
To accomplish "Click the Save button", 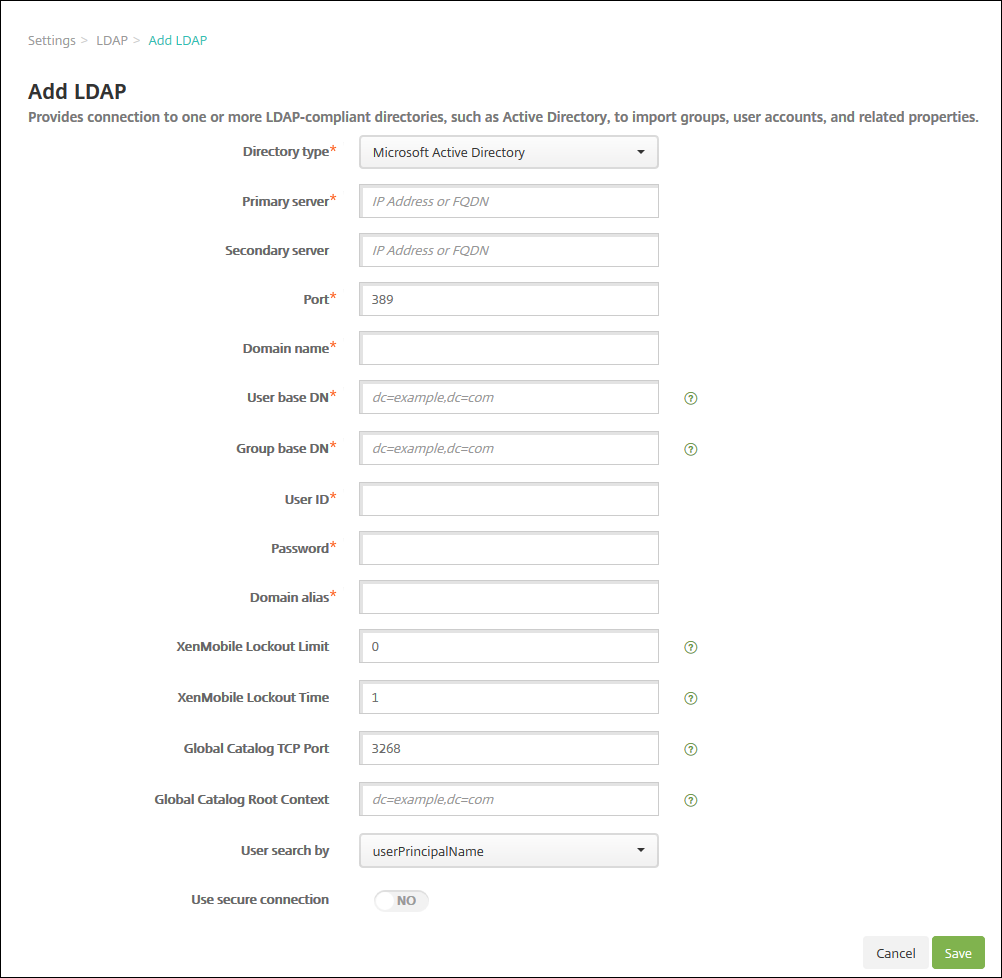I will [958, 953].
